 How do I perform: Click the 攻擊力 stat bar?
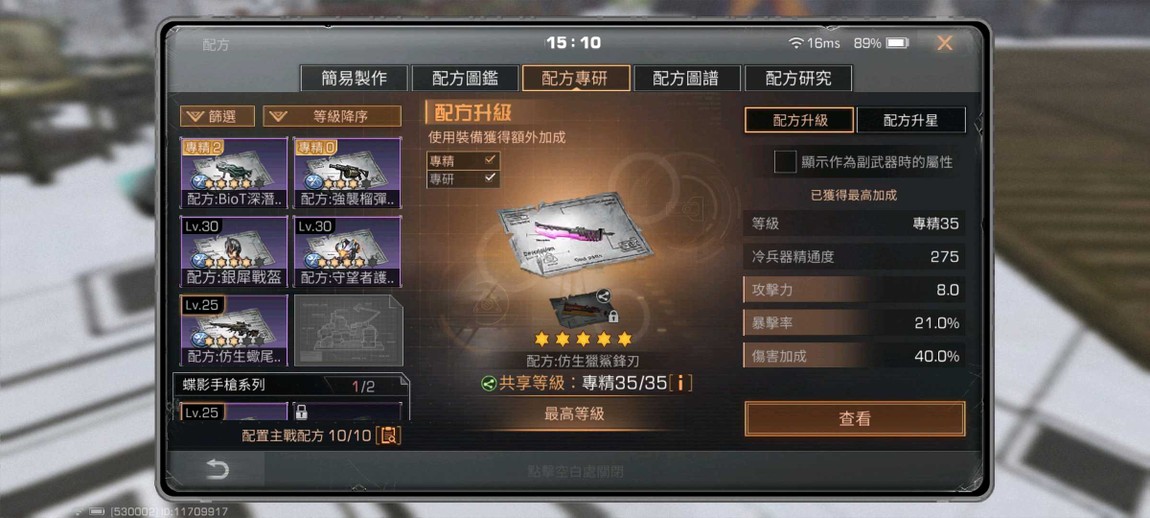[854, 290]
